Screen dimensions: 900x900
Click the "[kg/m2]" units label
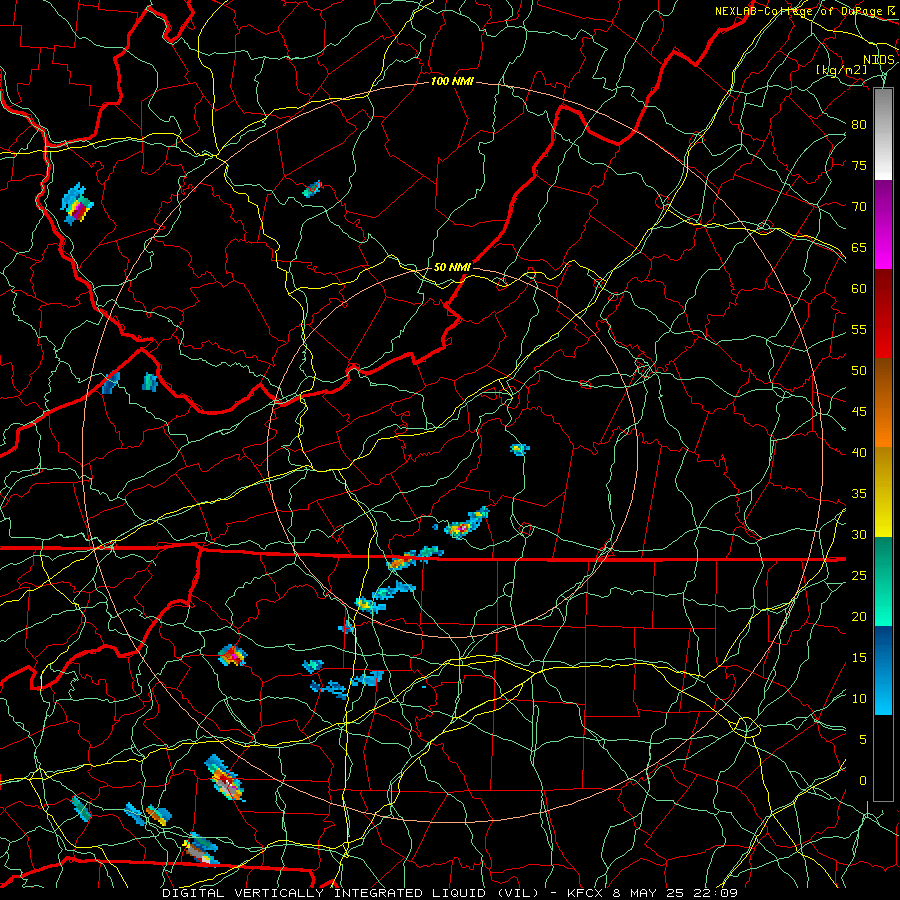[841, 70]
